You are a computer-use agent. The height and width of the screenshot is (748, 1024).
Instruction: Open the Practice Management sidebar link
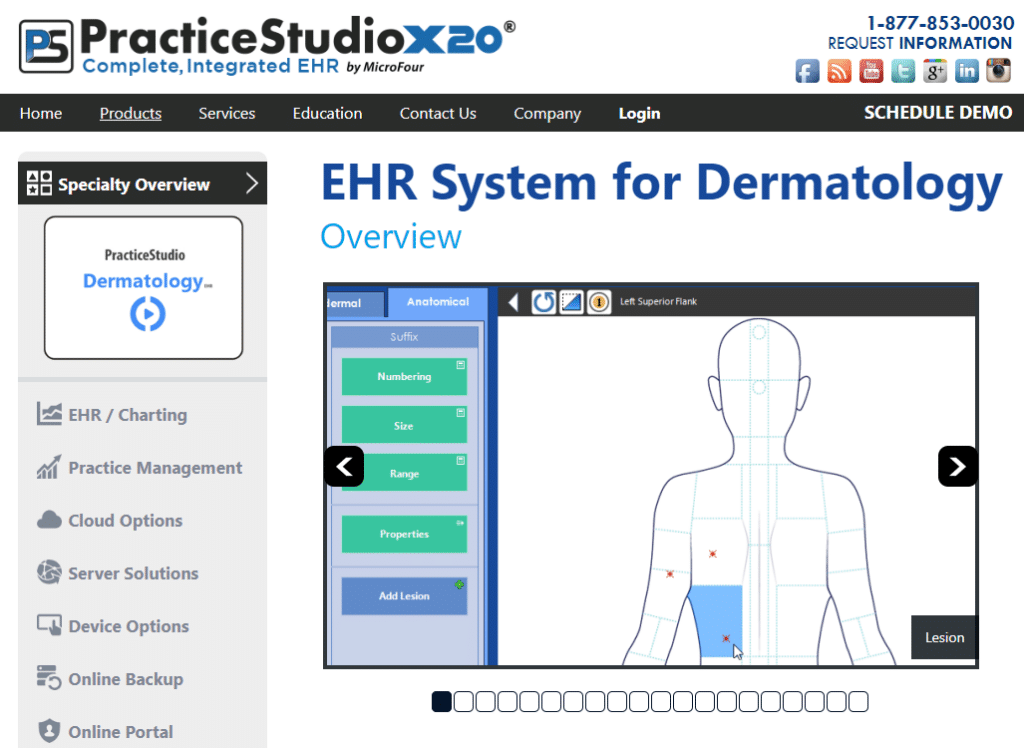(155, 468)
